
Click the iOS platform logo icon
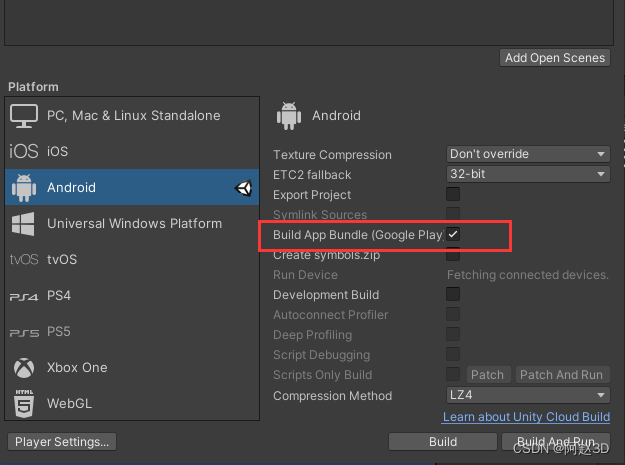pos(24,151)
